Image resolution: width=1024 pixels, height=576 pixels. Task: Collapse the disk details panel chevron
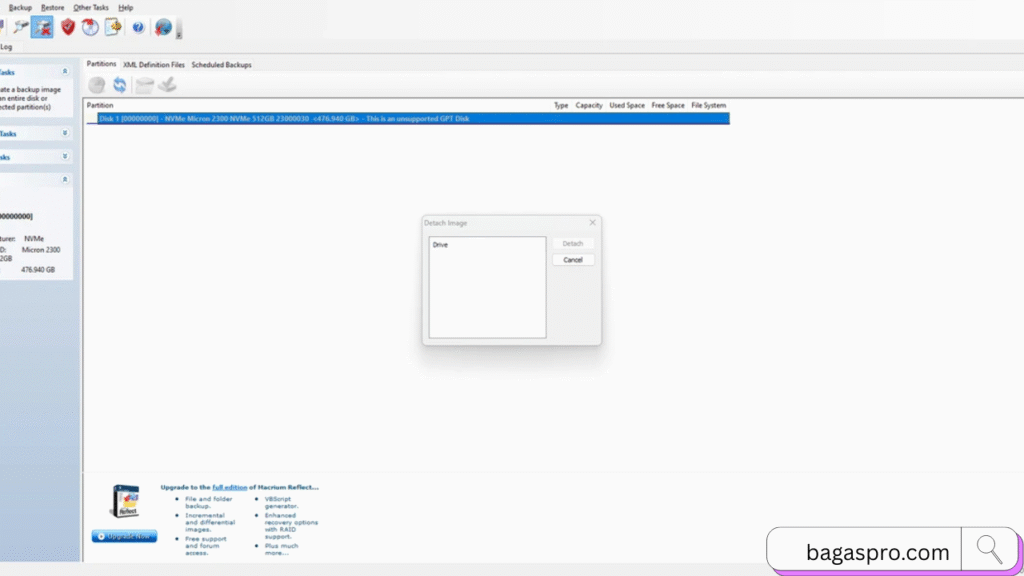66,179
